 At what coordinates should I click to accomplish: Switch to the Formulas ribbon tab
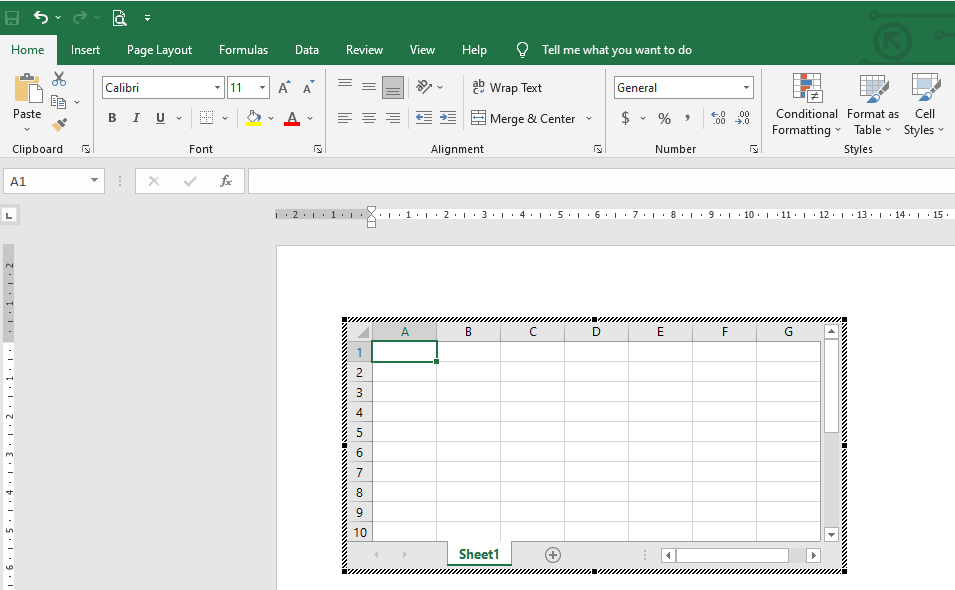[x=243, y=50]
